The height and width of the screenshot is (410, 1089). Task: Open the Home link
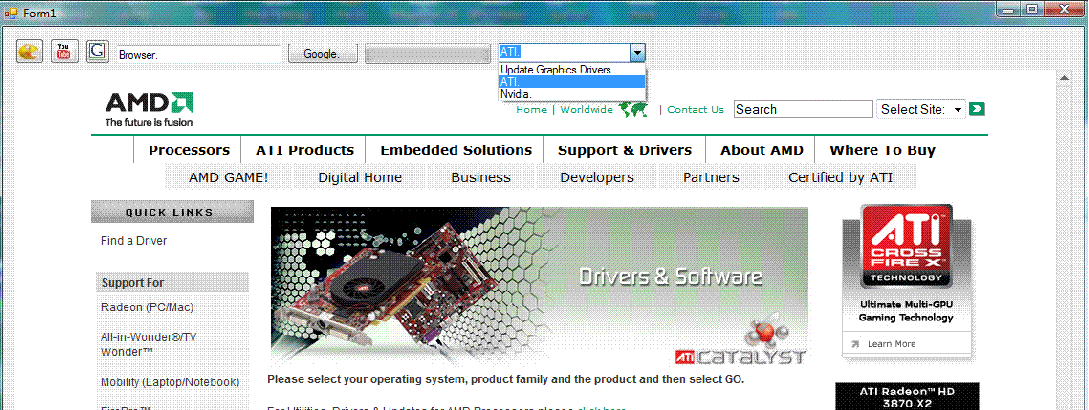(531, 110)
